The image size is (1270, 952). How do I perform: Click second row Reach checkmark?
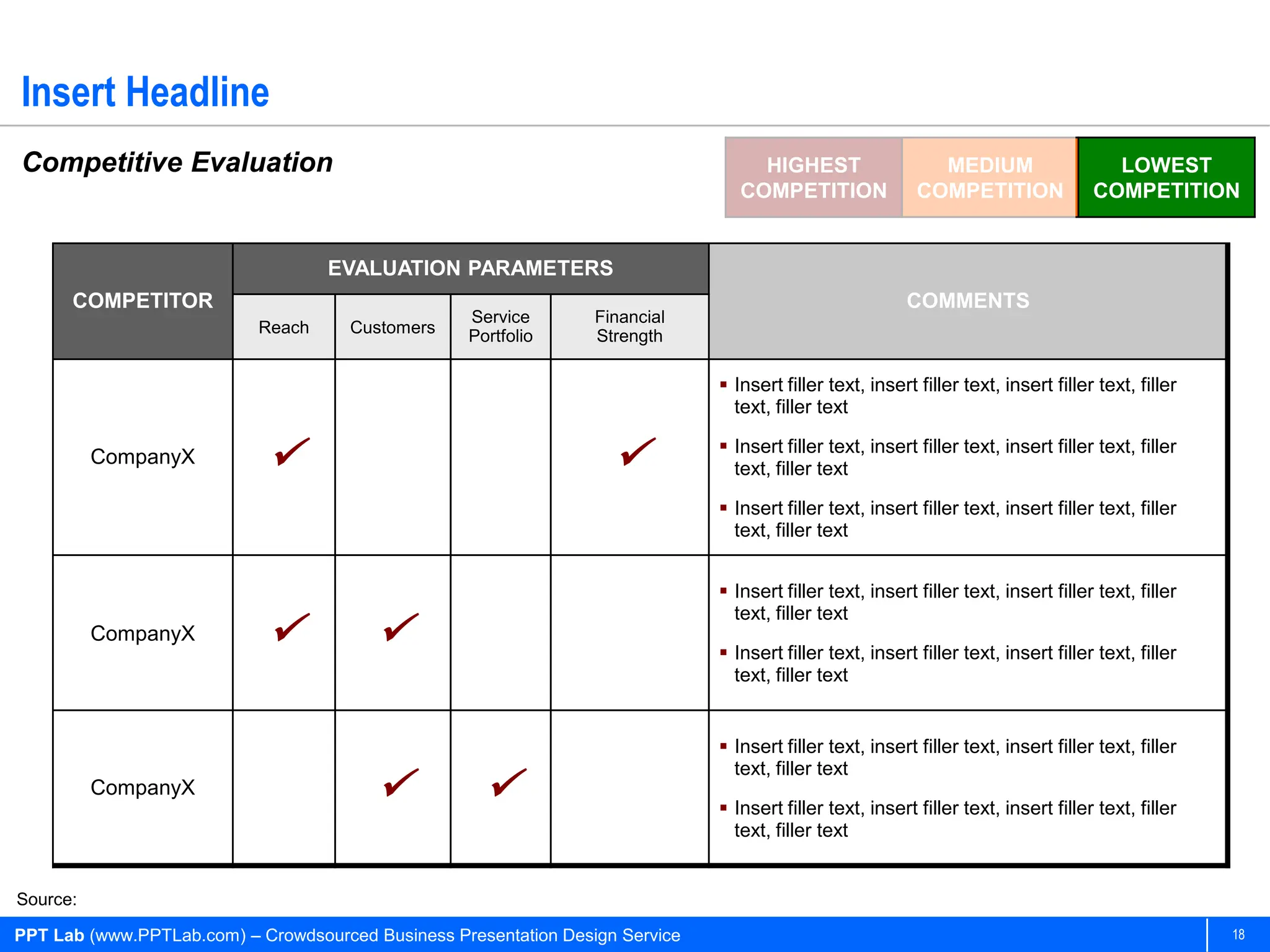tap(291, 627)
